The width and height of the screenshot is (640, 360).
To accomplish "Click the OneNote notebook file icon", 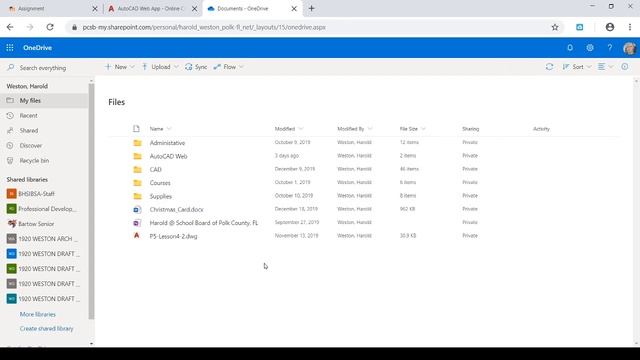I will tap(137, 223).
